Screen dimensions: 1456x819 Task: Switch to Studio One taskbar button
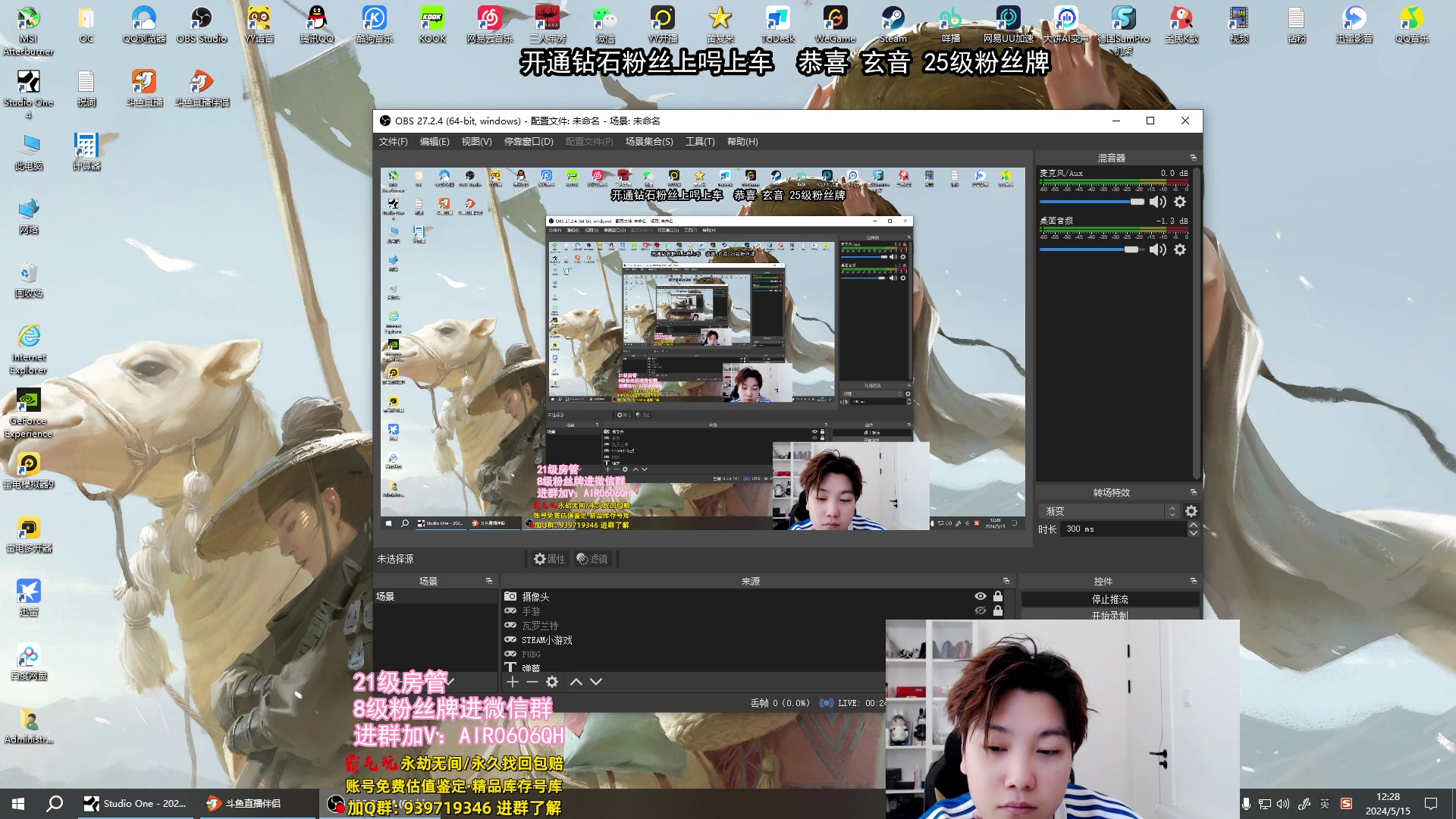[135, 804]
